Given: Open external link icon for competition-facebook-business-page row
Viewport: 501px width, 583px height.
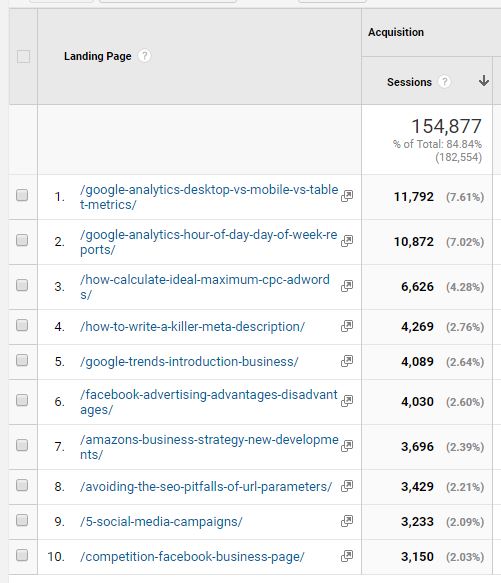Looking at the screenshot, I should click(x=347, y=556).
